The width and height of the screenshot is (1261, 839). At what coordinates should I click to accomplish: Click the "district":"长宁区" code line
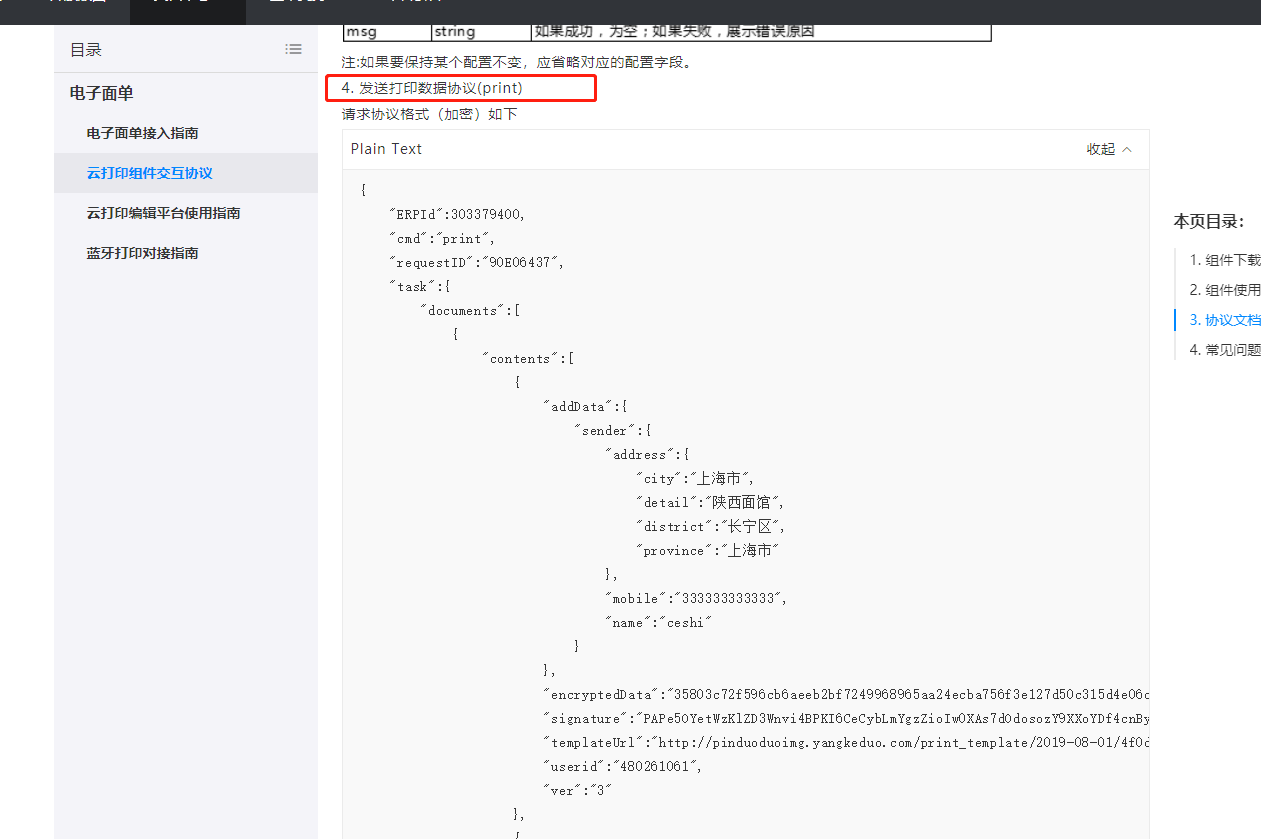[711, 527]
